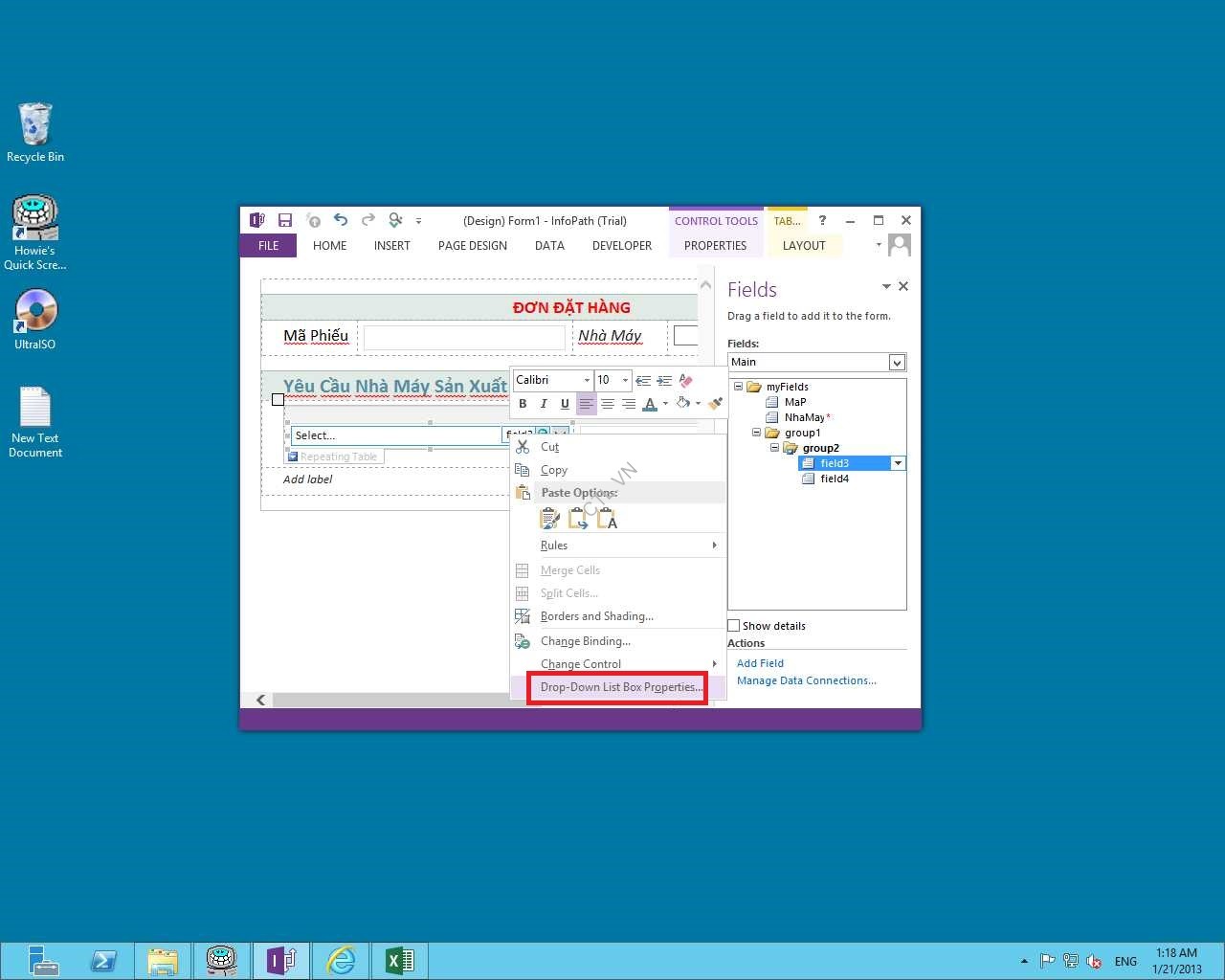Collapse the group1 tree node
Screen dimensions: 1225x980
(x=756, y=433)
